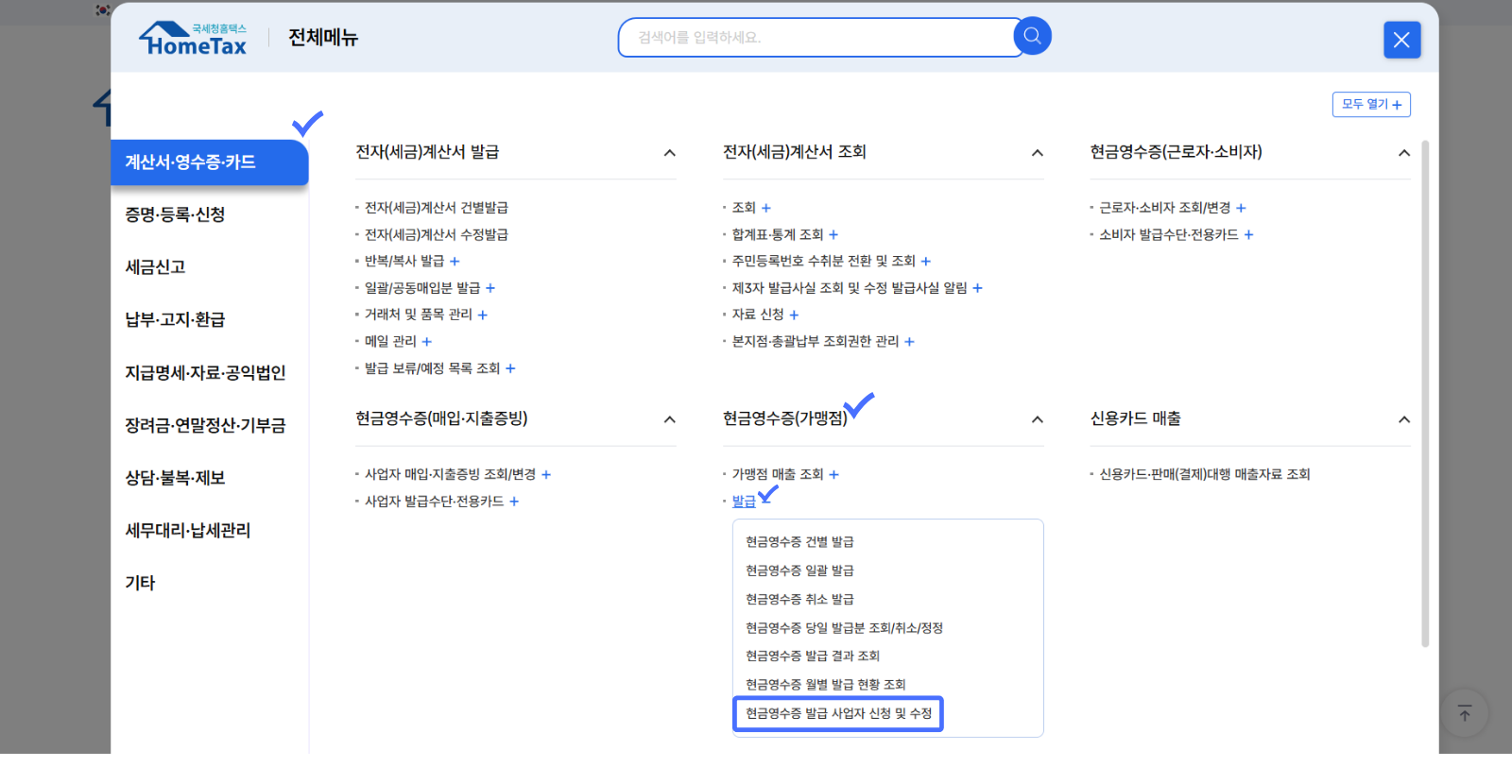1512x784 pixels.
Task: Collapse the 전자(세금)계산서 발급 section chevron
Action: coord(670,153)
